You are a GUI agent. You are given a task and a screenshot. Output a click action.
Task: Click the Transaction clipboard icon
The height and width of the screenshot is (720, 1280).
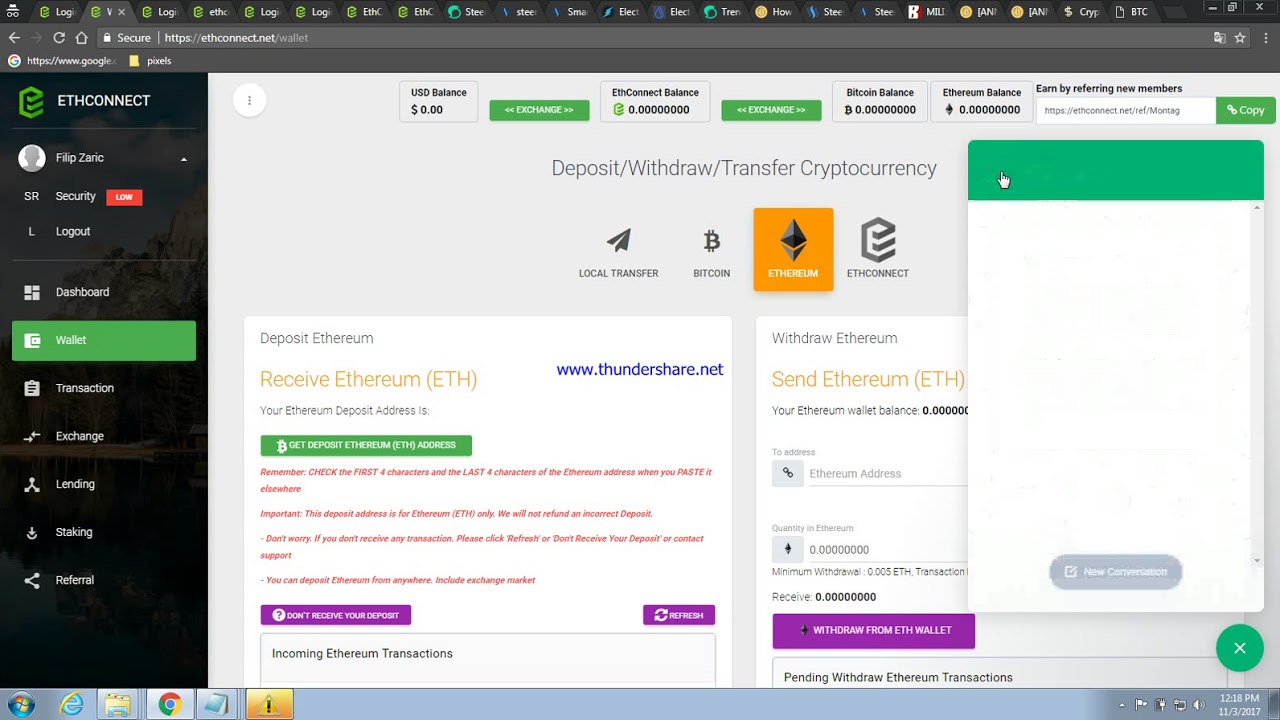[32, 388]
